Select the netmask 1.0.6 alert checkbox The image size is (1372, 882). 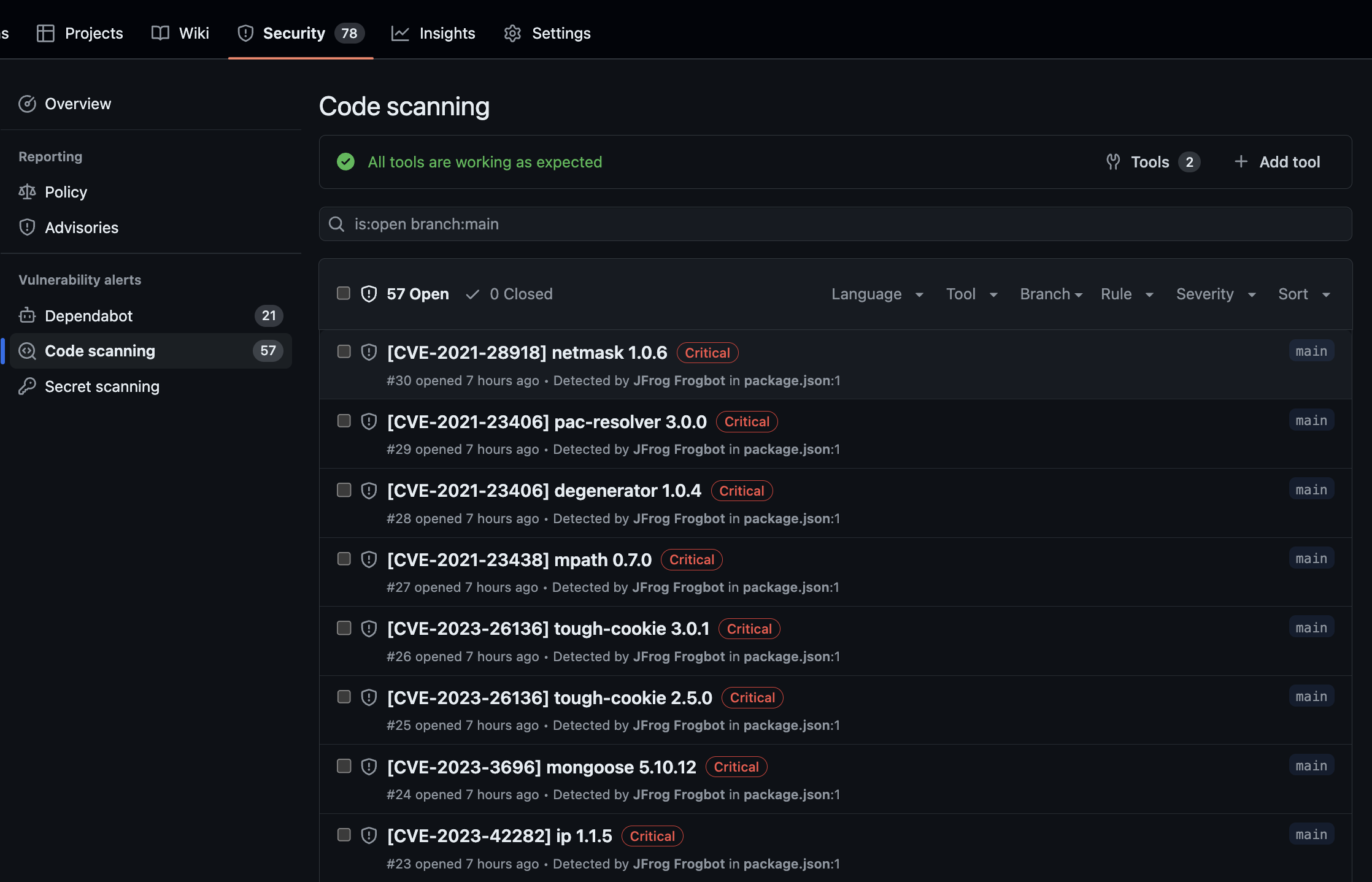click(344, 351)
